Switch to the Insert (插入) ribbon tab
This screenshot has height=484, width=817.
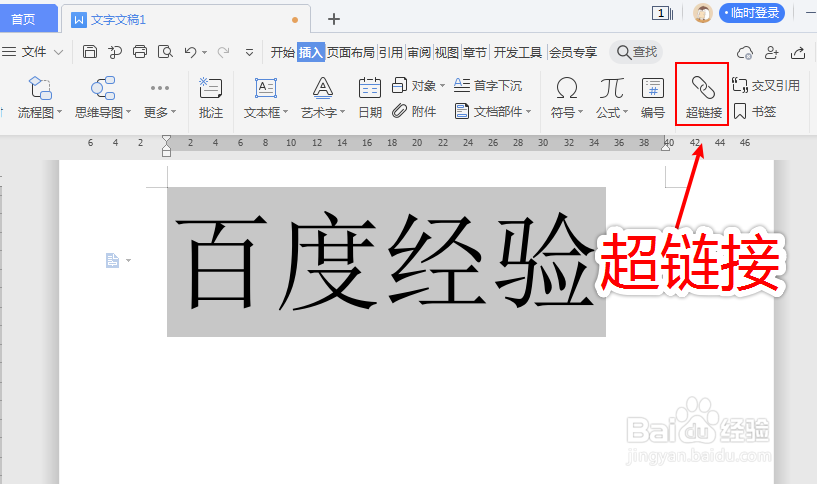click(x=311, y=52)
